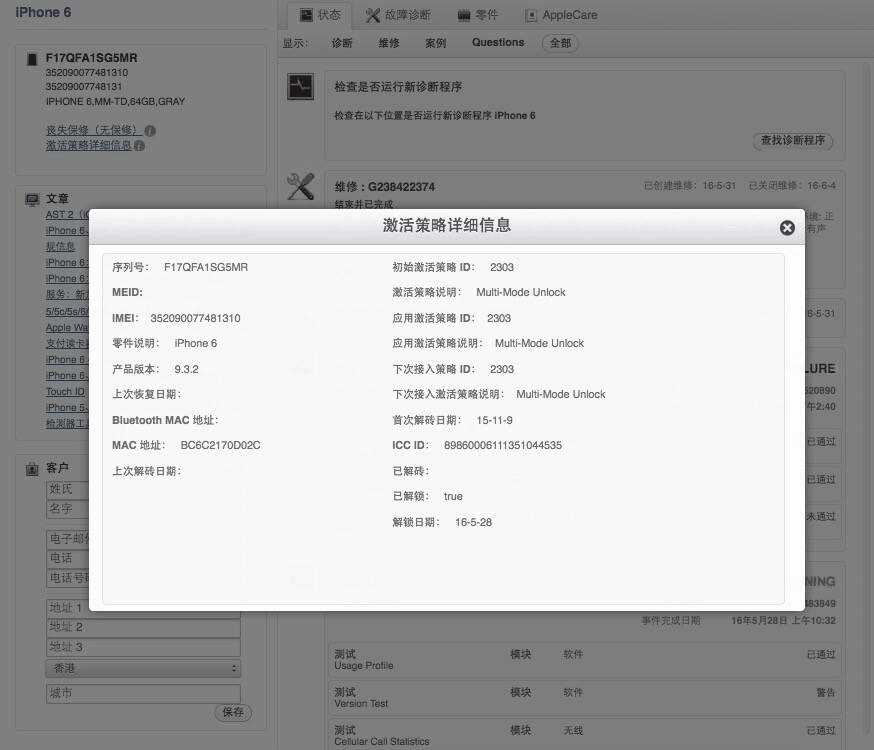The image size is (874, 750).
Task: Click the 地址 3 input field
Action: (x=143, y=647)
